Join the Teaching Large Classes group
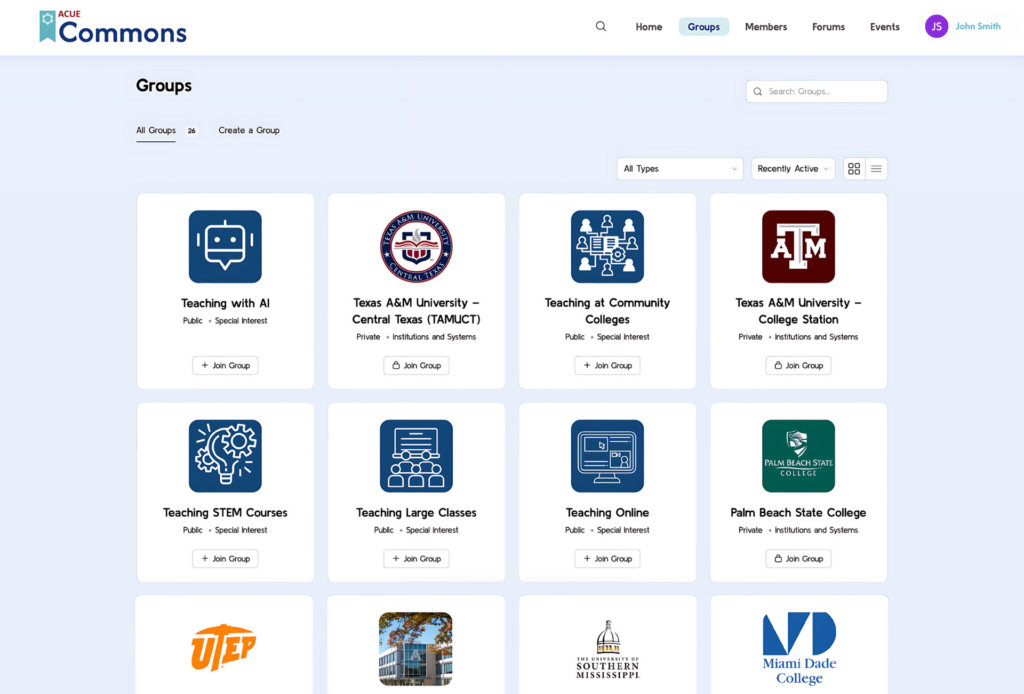The image size is (1024, 694). pos(416,559)
